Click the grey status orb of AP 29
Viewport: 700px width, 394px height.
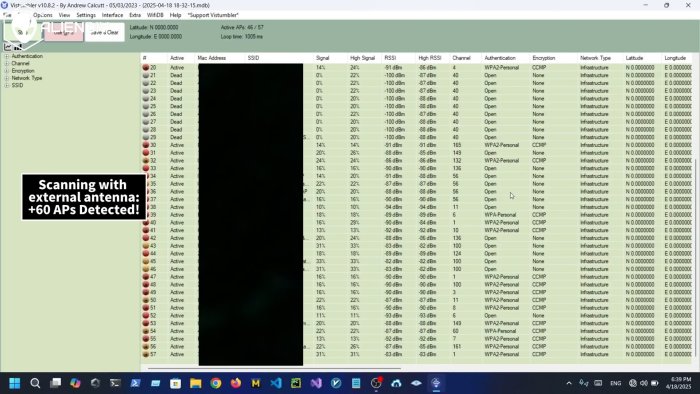146,137
